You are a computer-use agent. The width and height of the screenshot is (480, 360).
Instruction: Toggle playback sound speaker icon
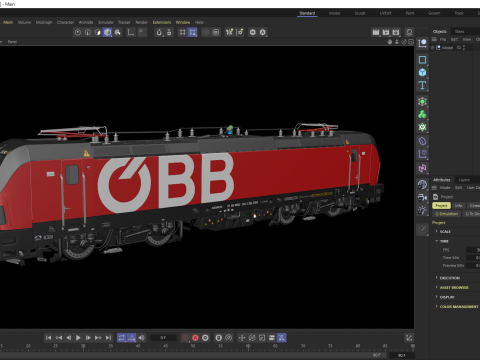point(142,338)
